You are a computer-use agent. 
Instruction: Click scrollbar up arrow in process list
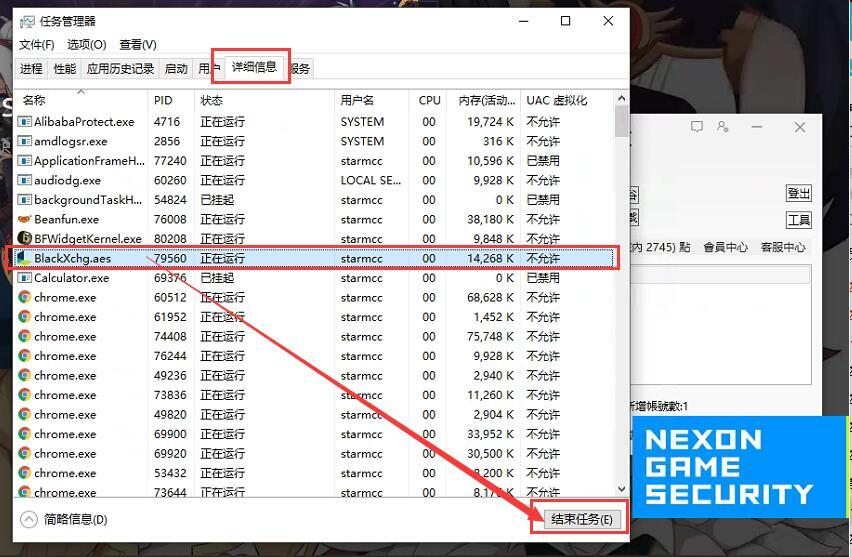(x=621, y=99)
